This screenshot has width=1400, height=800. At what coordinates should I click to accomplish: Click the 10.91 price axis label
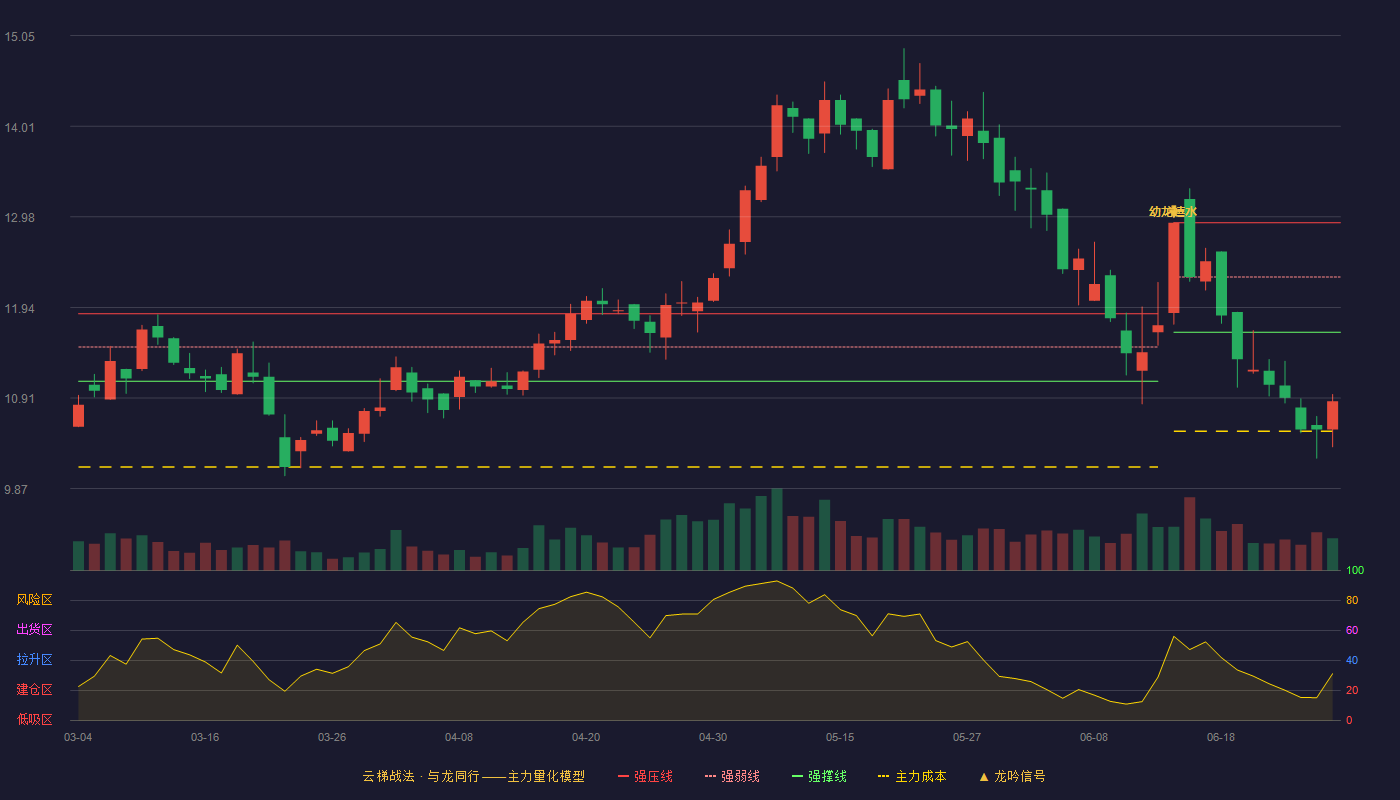pos(19,399)
